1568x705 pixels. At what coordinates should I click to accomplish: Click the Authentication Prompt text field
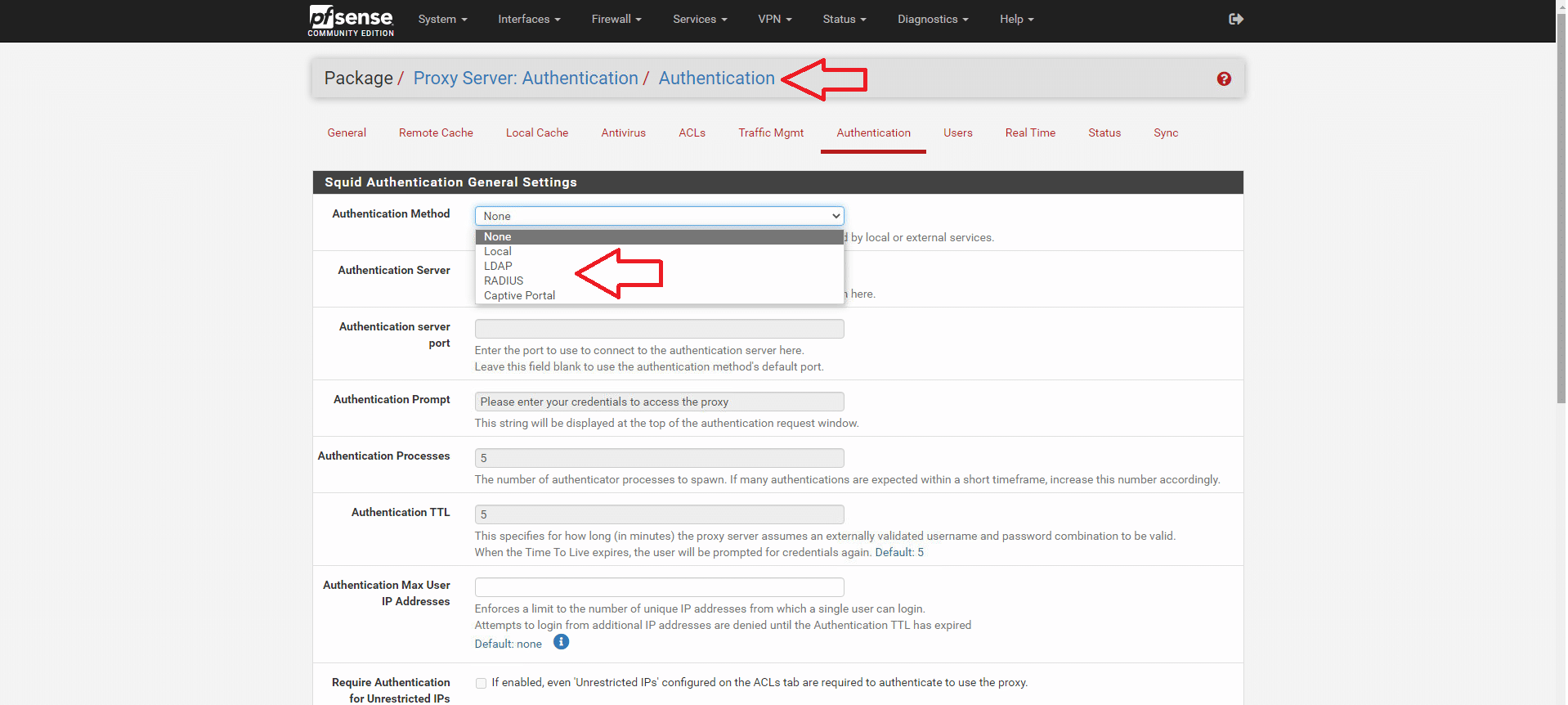point(659,402)
